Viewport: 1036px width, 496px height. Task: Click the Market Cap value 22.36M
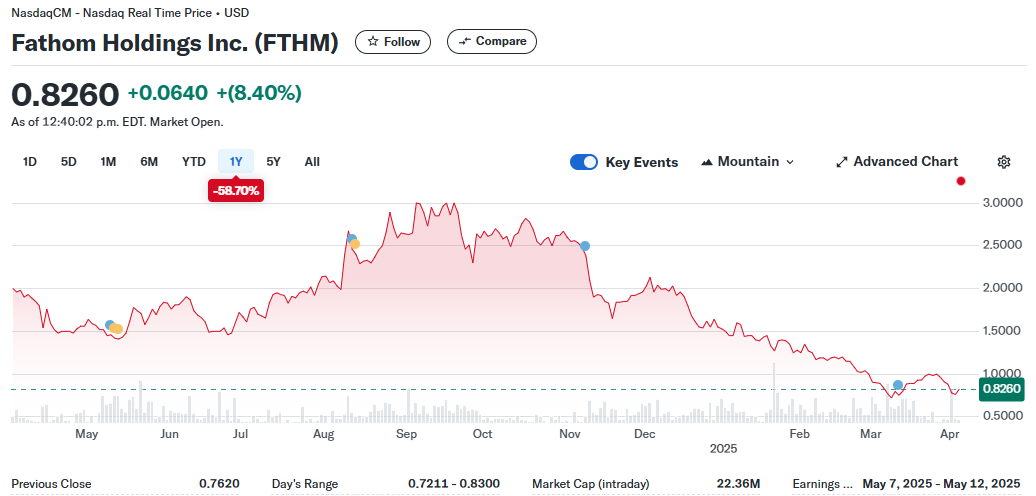click(x=739, y=484)
